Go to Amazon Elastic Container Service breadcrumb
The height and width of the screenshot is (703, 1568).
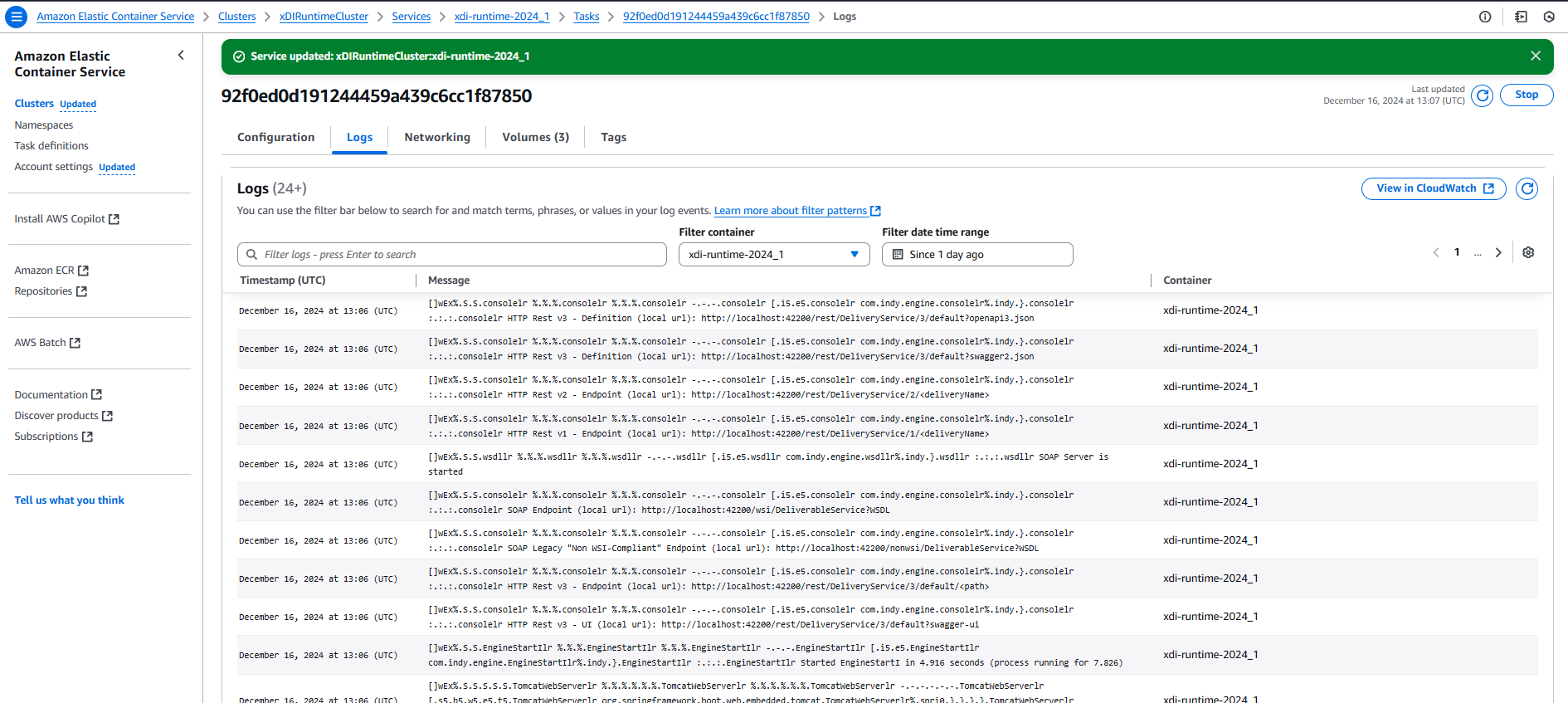(x=115, y=17)
